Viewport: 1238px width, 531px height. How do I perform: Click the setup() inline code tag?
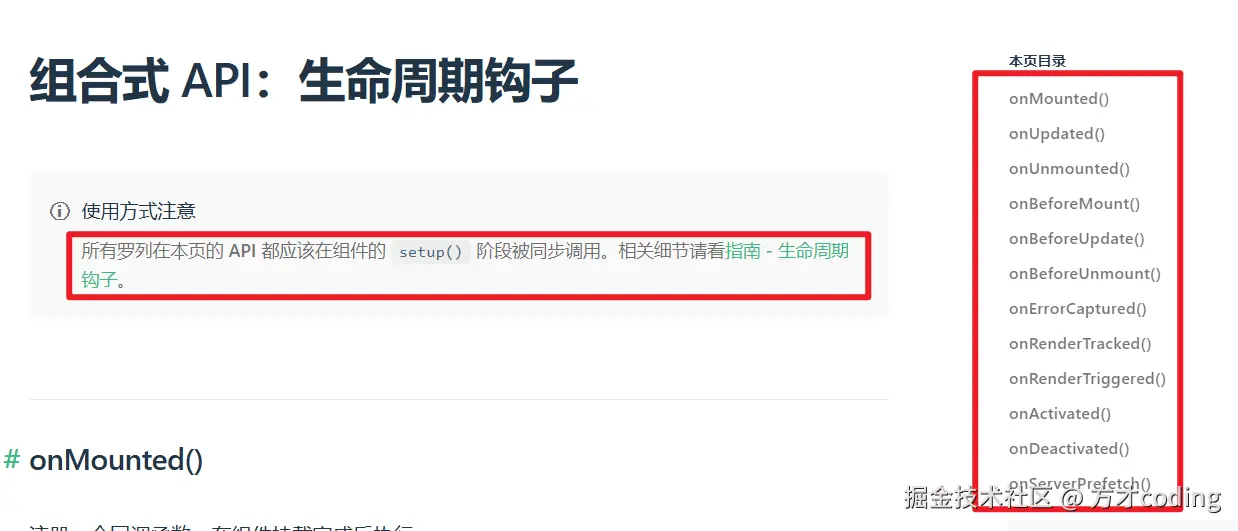point(431,252)
